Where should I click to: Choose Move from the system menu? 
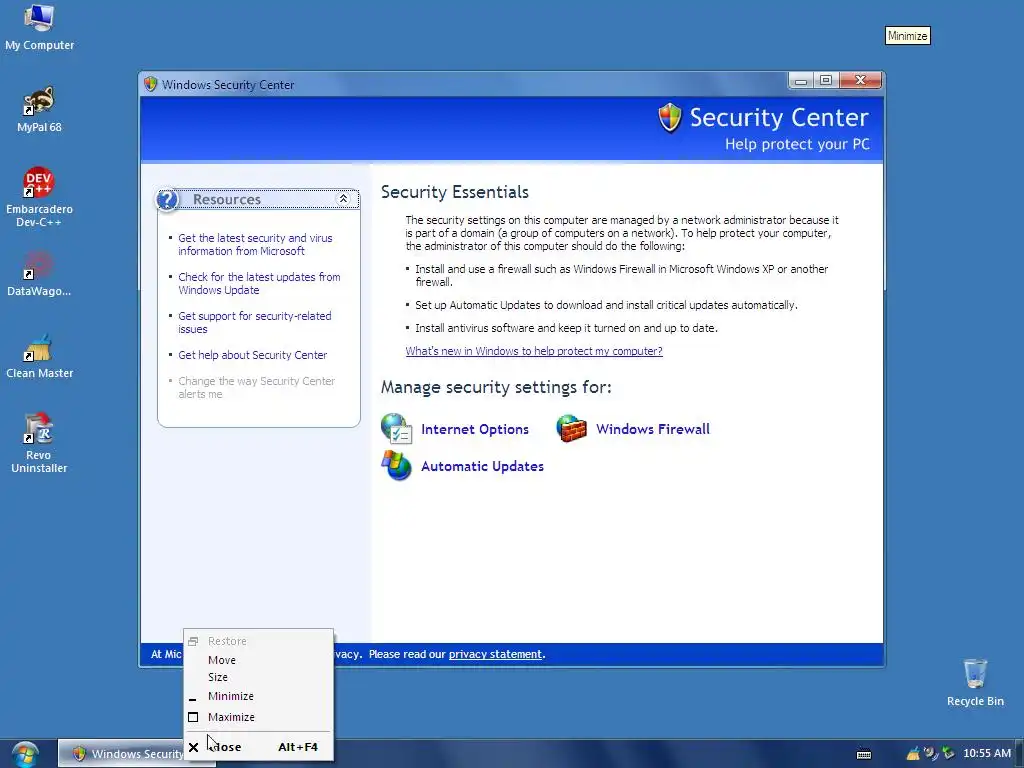click(259, 660)
